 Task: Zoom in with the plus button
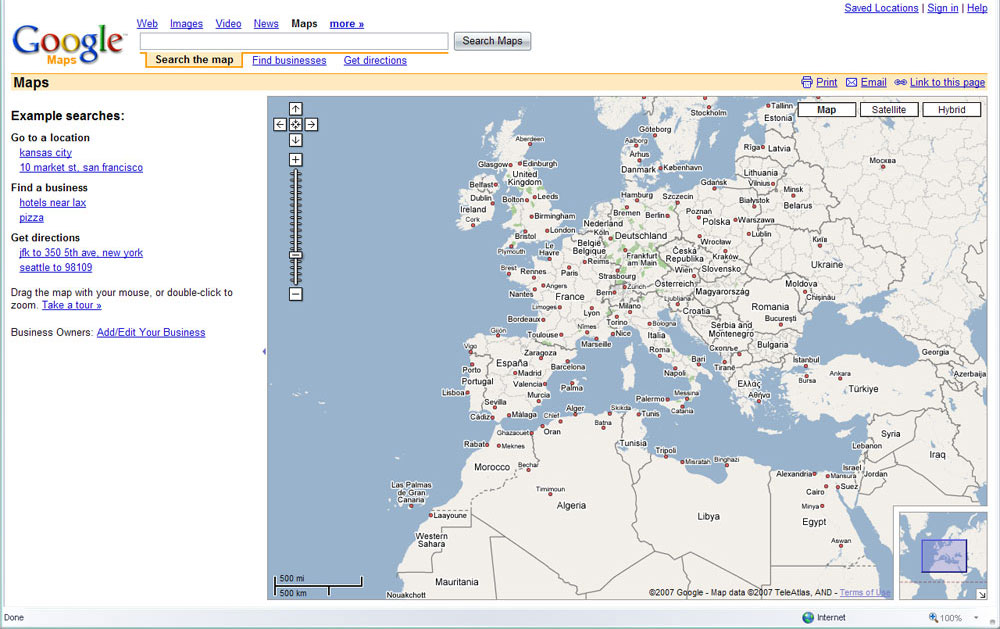[296, 160]
